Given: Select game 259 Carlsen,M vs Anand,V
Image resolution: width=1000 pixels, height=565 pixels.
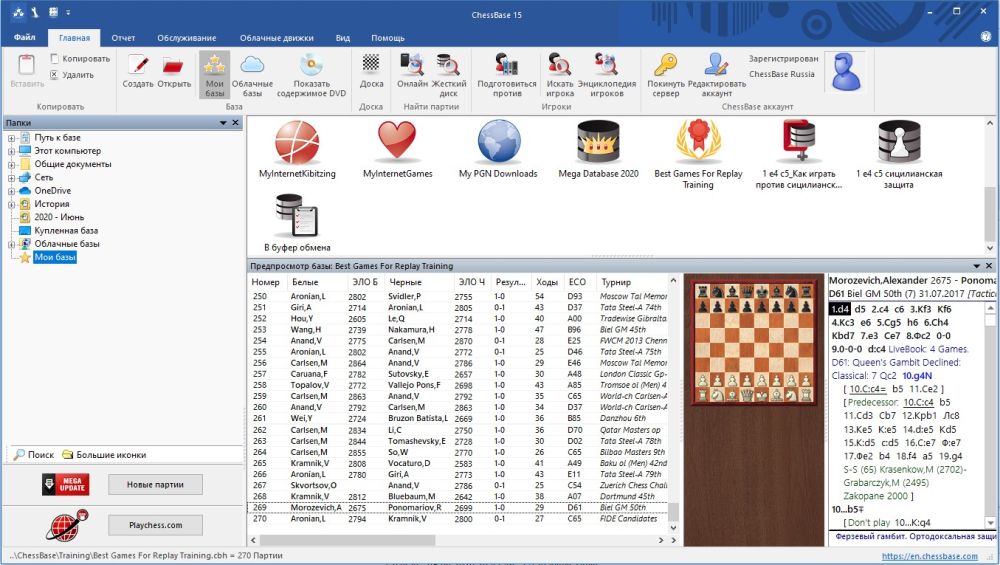Looking at the screenshot, I should [457, 396].
